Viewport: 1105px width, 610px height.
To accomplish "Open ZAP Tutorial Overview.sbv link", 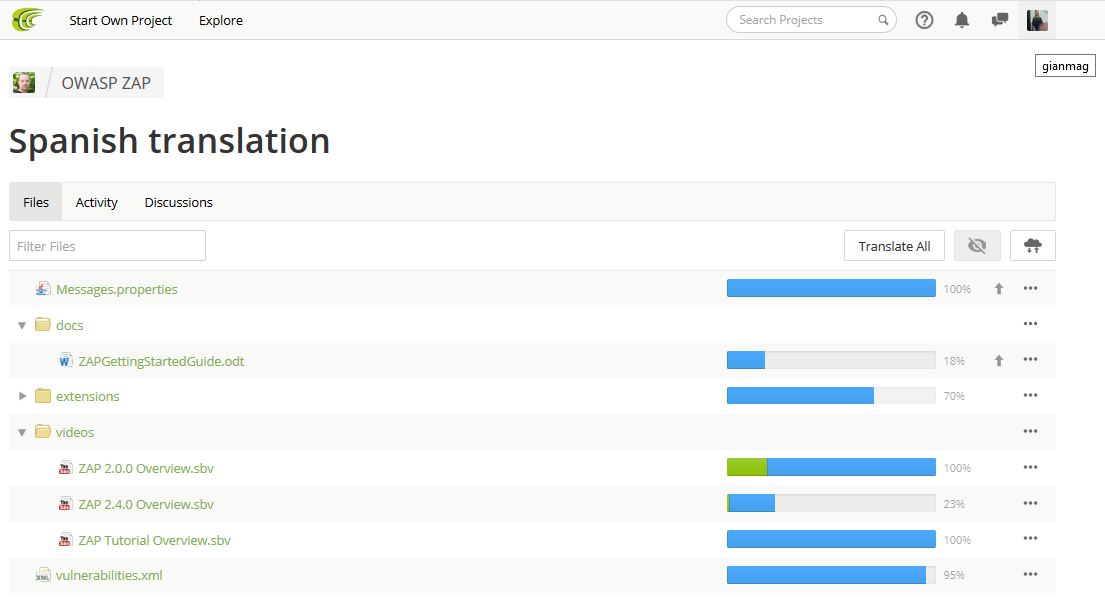I will [x=154, y=540].
